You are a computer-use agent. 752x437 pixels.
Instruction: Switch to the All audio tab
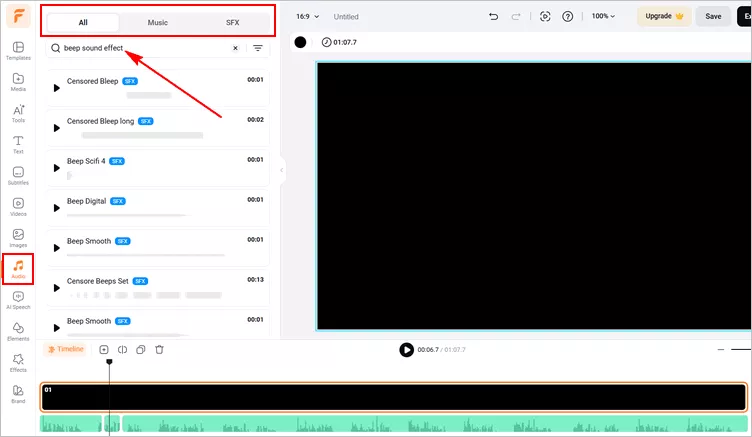[x=83, y=23]
